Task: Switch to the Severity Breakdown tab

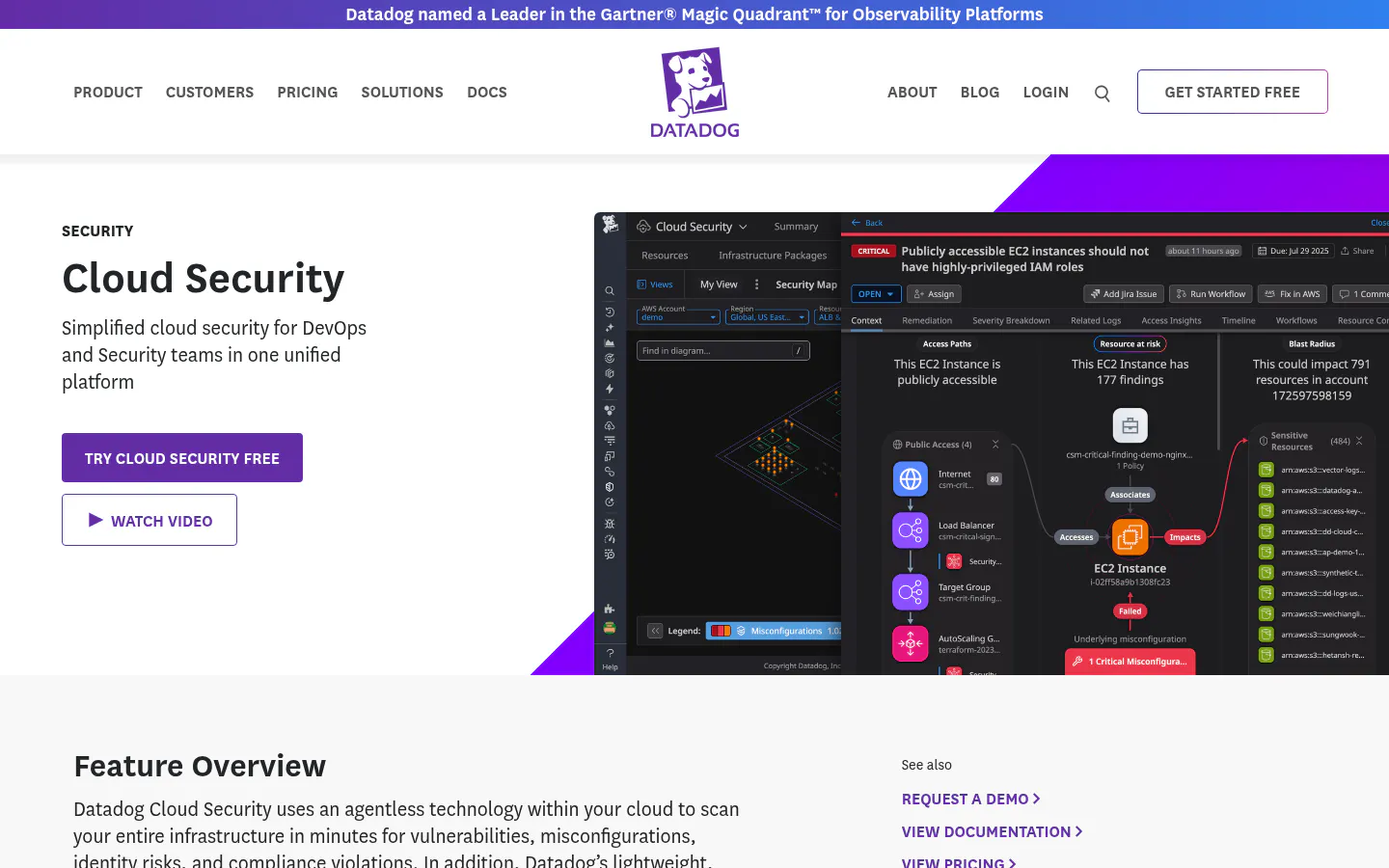Action: (1011, 320)
